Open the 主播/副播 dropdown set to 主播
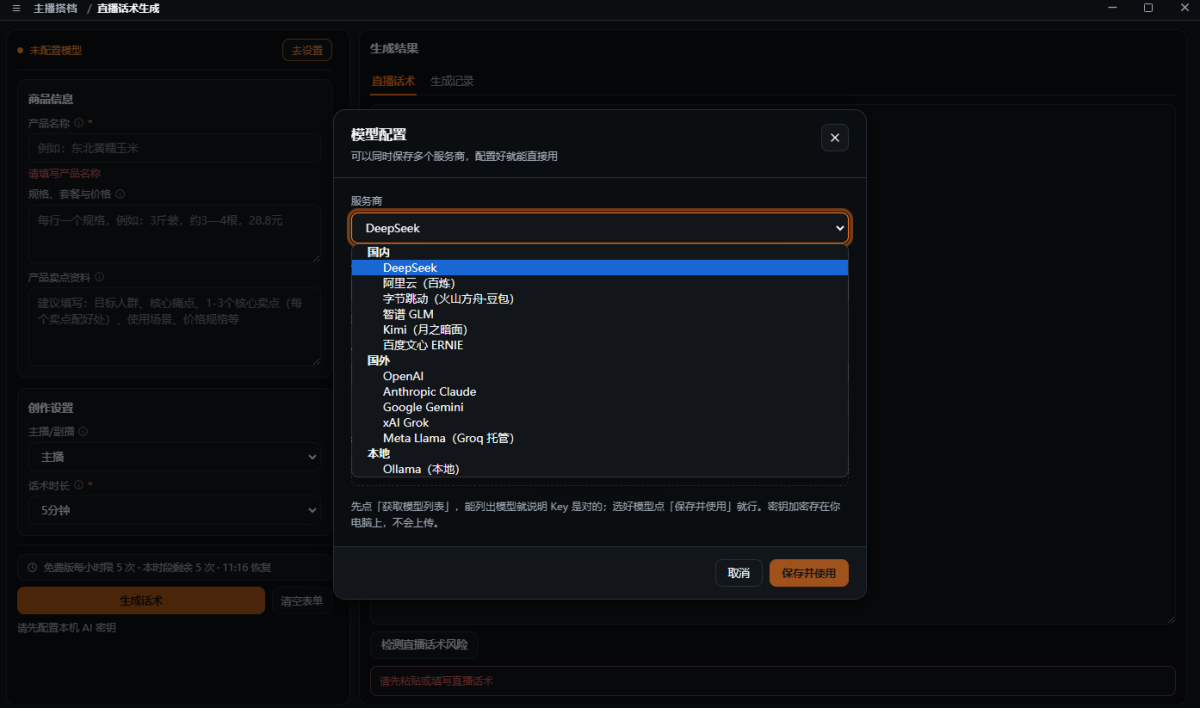 (x=174, y=457)
